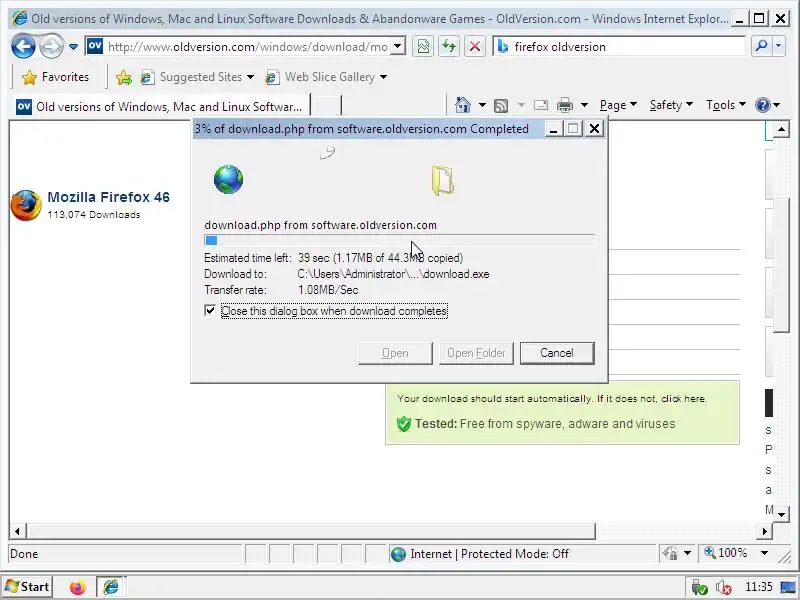800x600 pixels.
Task: Open the Safety menu
Action: (x=671, y=105)
